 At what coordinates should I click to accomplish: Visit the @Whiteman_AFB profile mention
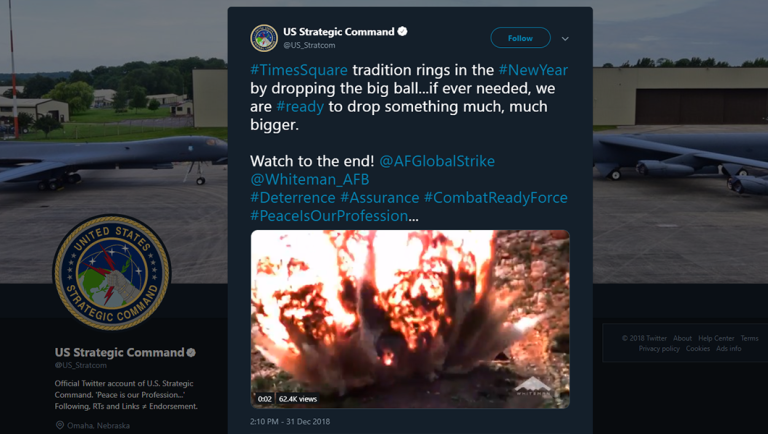pos(309,179)
